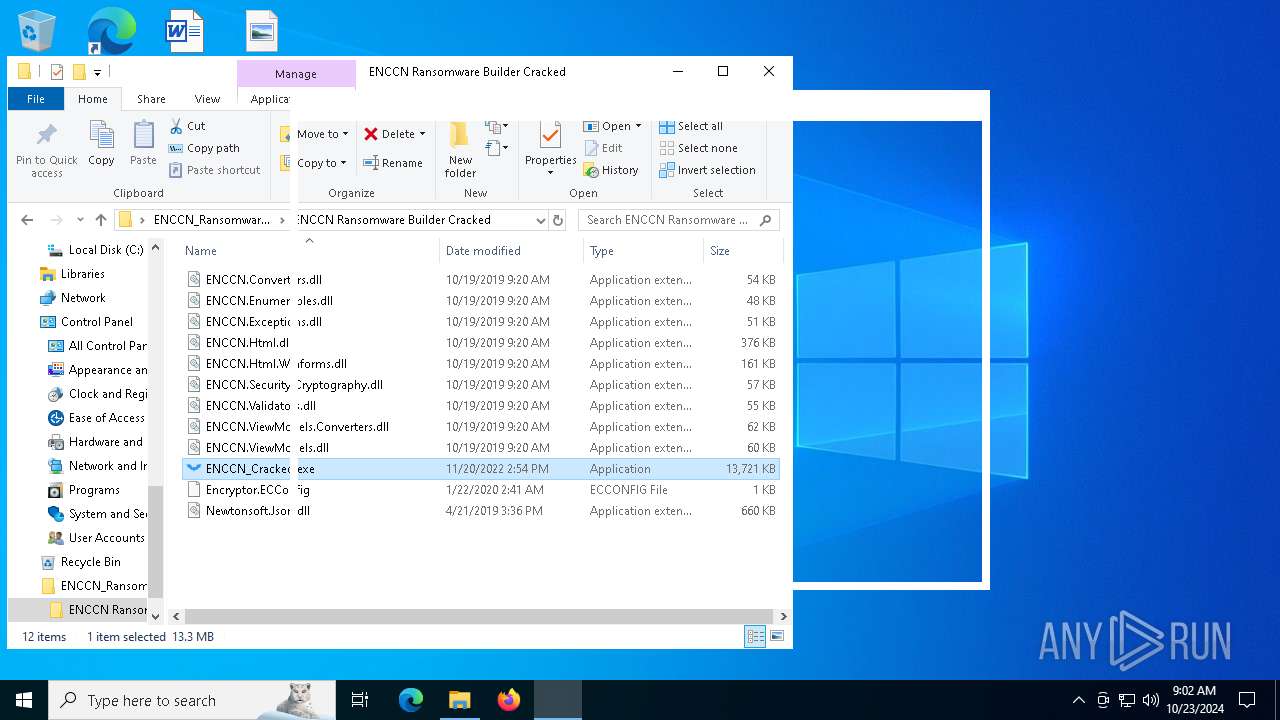Open Microsoft Edge desktop shortcut
The width and height of the screenshot is (1280, 720).
pyautogui.click(x=111, y=31)
